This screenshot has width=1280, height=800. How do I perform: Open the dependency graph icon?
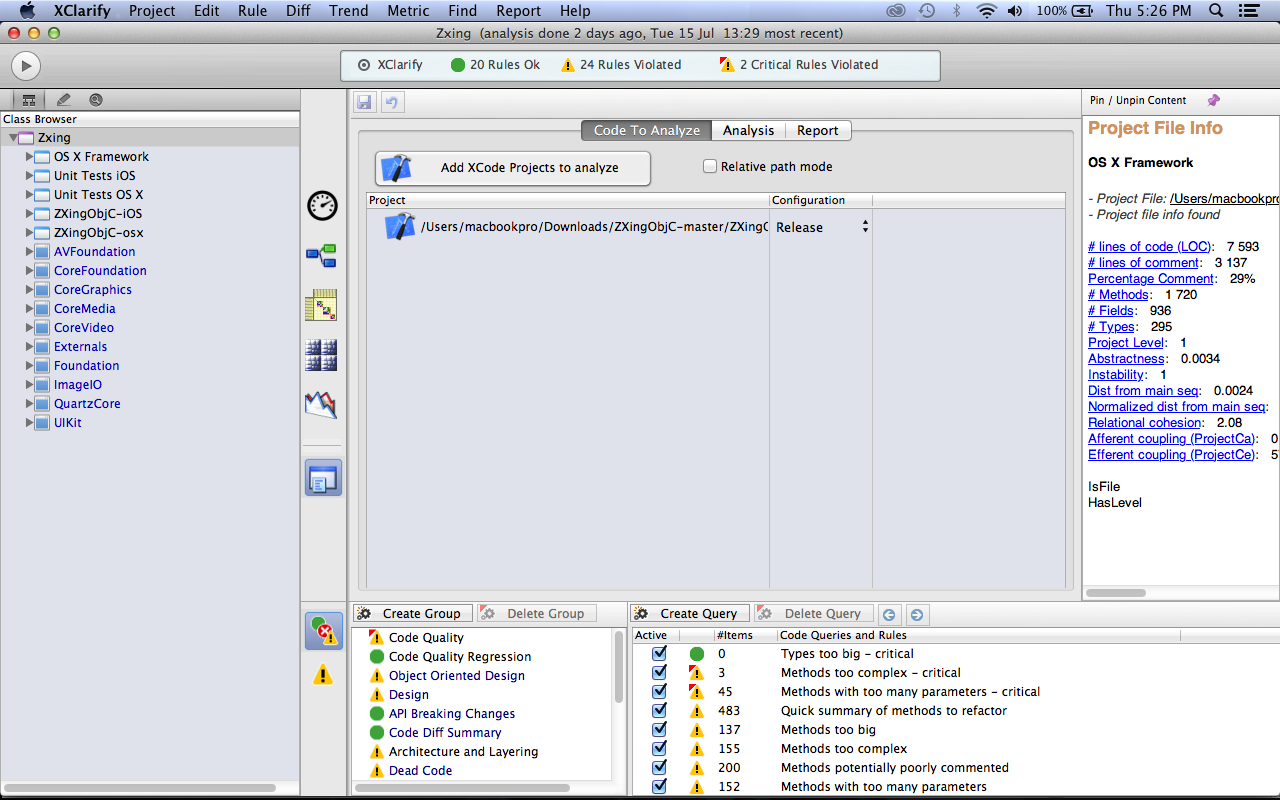(321, 257)
